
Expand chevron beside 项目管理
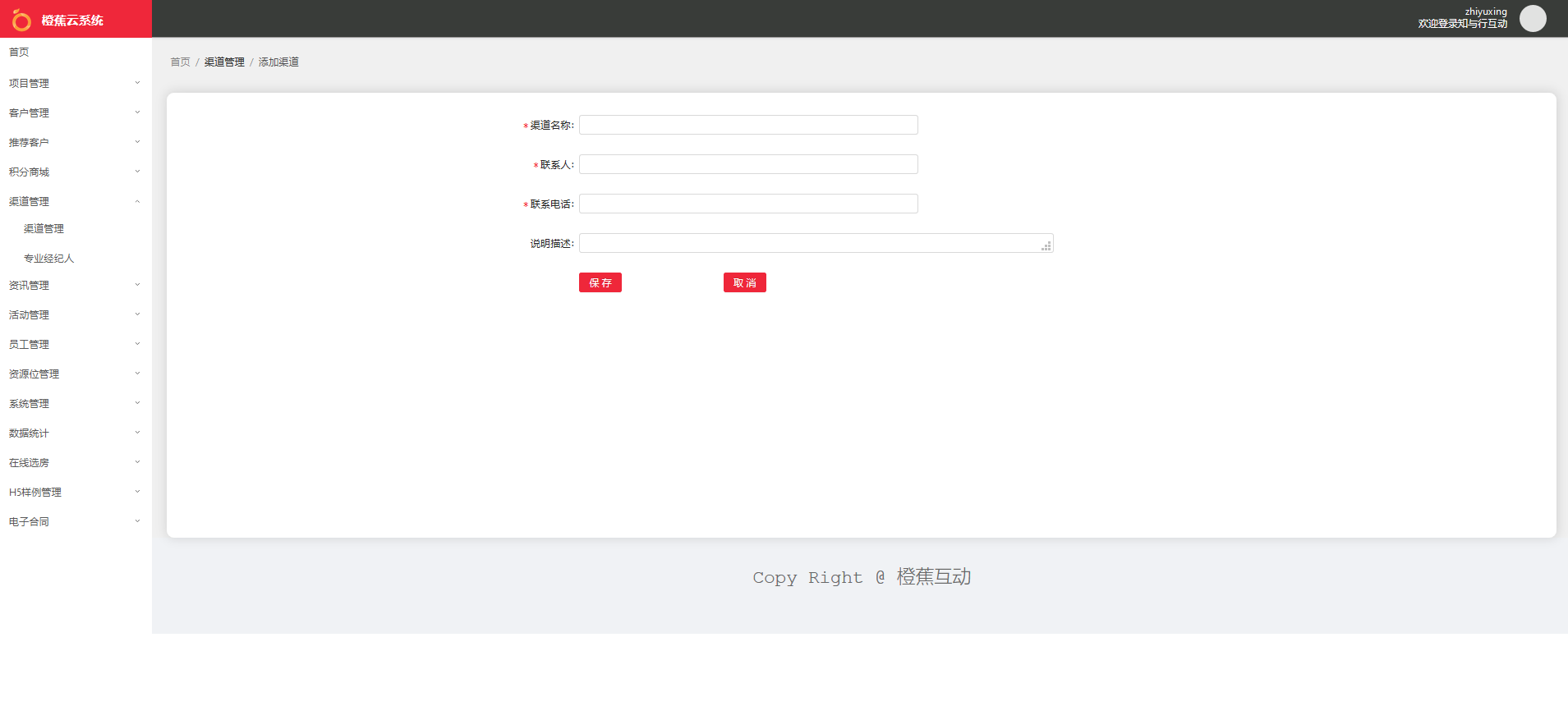click(x=137, y=83)
